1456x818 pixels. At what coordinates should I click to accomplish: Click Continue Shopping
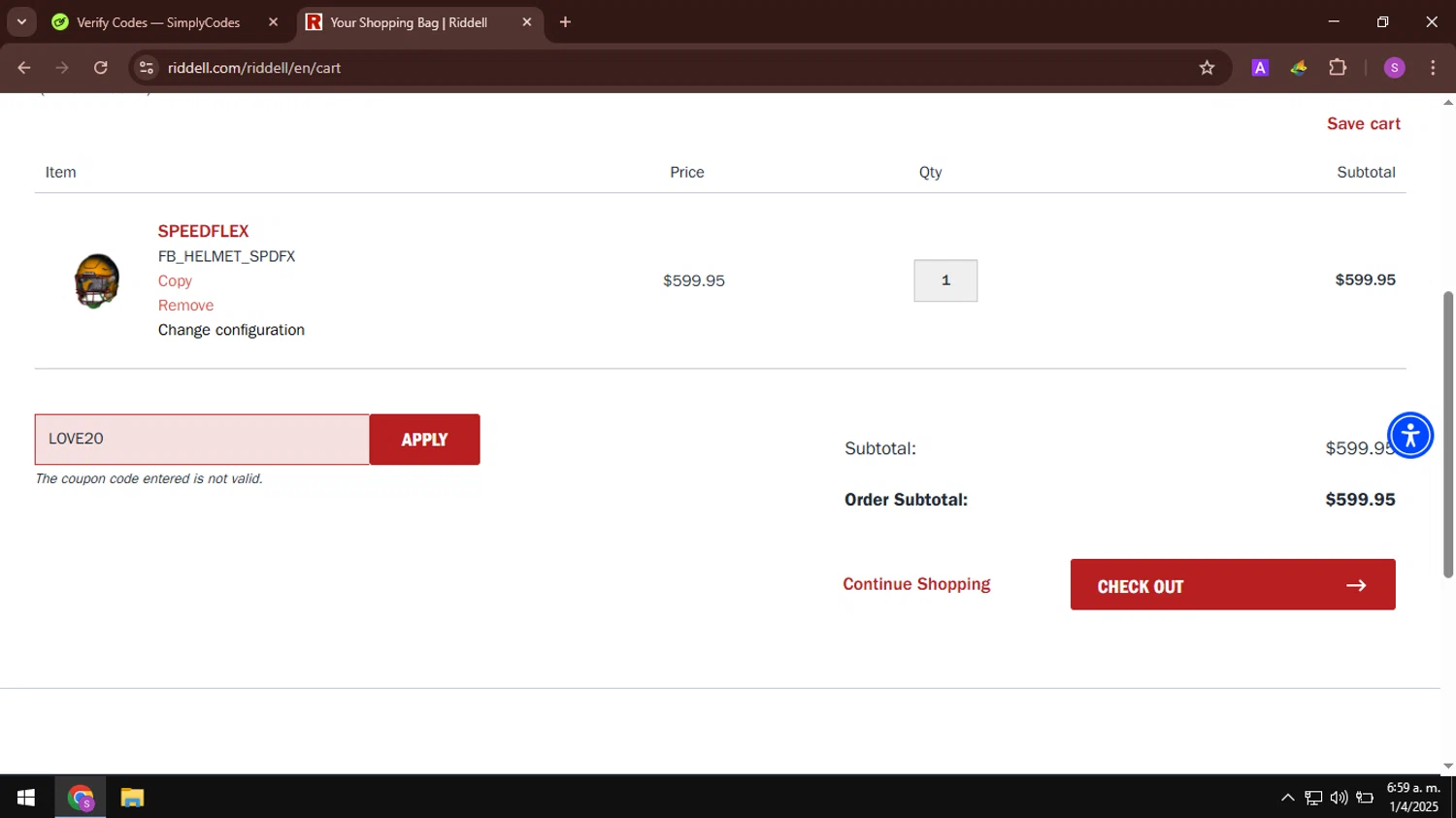(916, 584)
